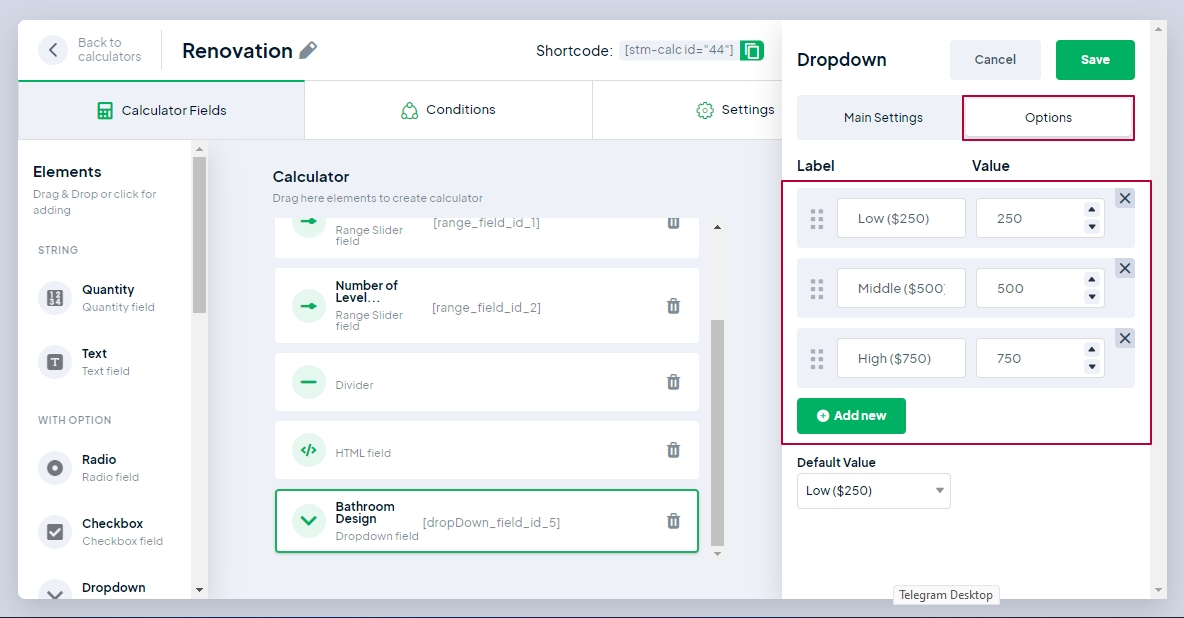
Task: Copy the shortcode with the green copy icon
Action: pyautogui.click(x=751, y=51)
